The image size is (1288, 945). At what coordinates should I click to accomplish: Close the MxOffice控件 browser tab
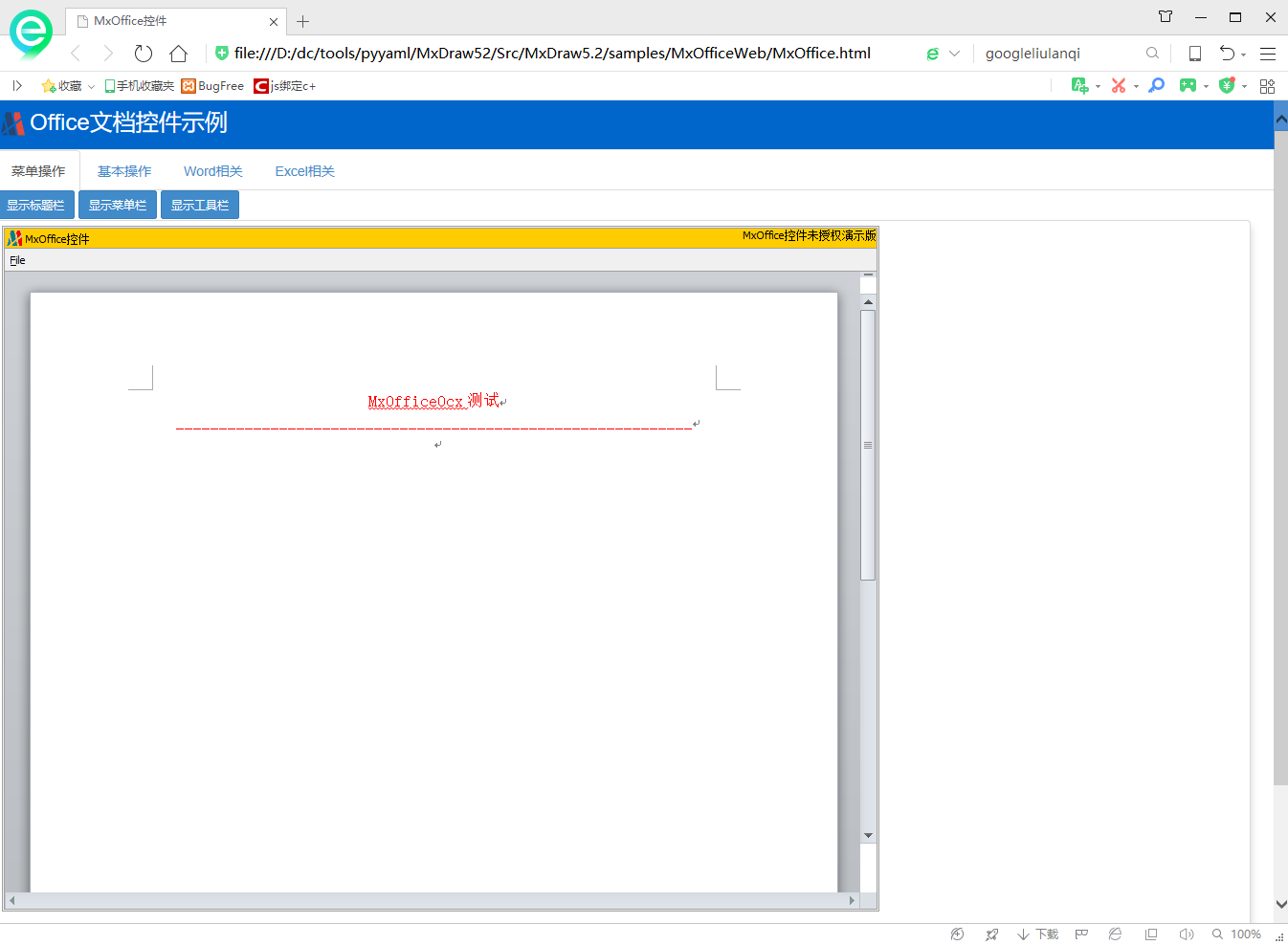tap(274, 21)
